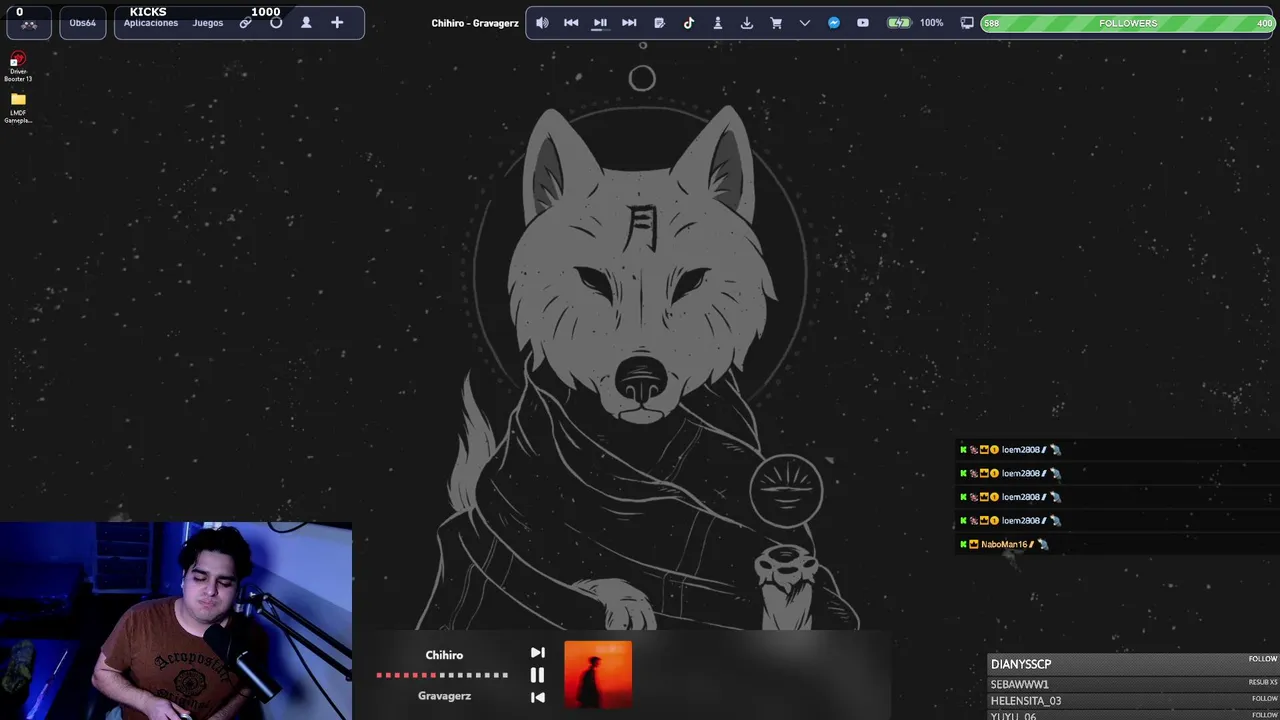This screenshot has height=720, width=1280.
Task: Click the webcam feed overlay
Action: (x=176, y=621)
